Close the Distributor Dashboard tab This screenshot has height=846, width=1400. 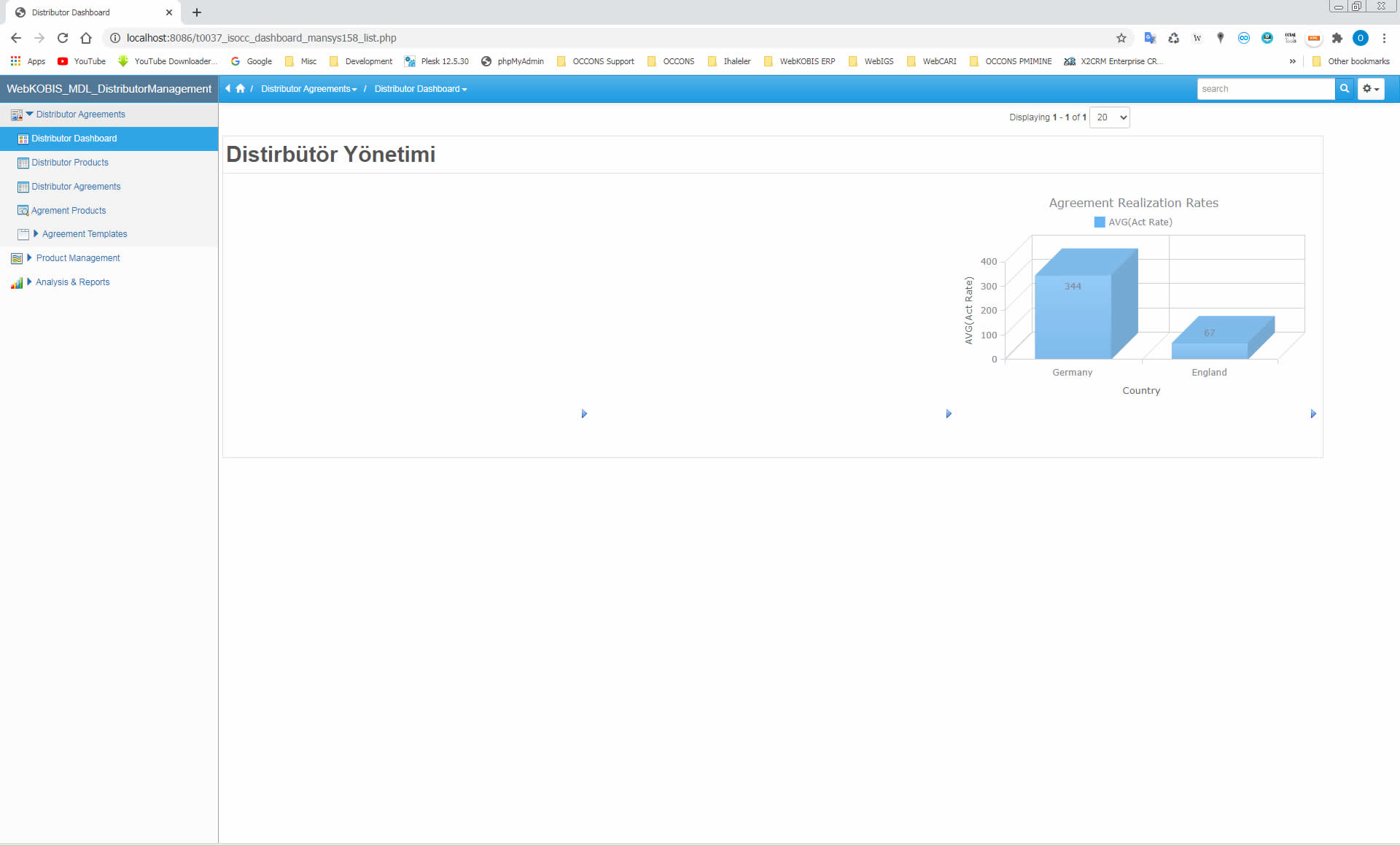(169, 12)
